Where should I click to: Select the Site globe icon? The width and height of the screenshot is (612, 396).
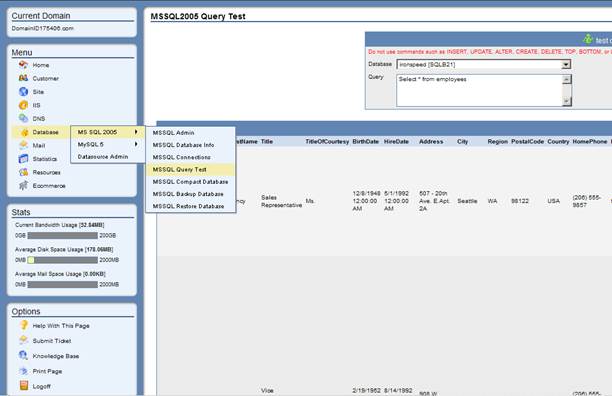click(23, 92)
